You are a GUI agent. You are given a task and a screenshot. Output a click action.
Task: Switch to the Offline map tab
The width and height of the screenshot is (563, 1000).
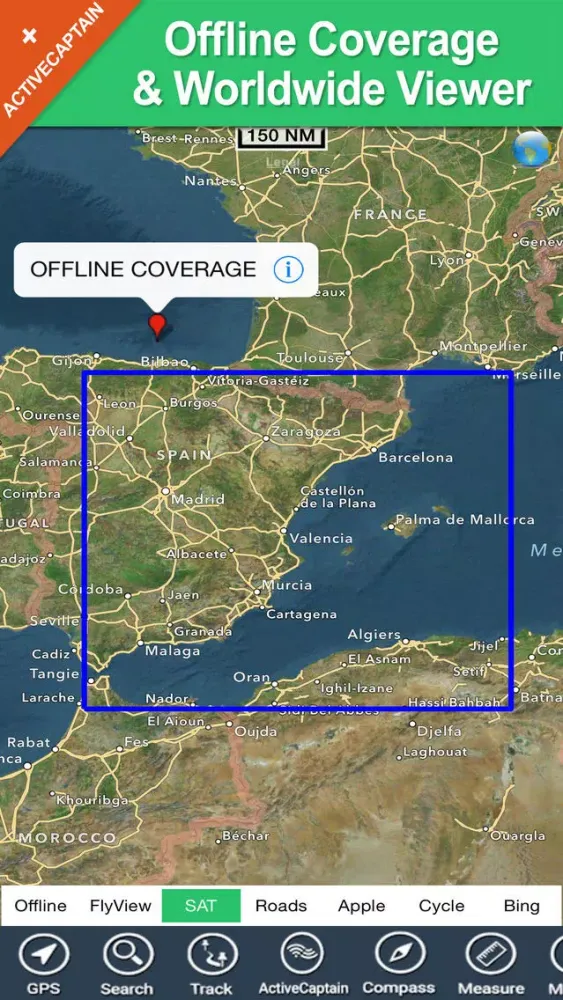click(x=40, y=906)
